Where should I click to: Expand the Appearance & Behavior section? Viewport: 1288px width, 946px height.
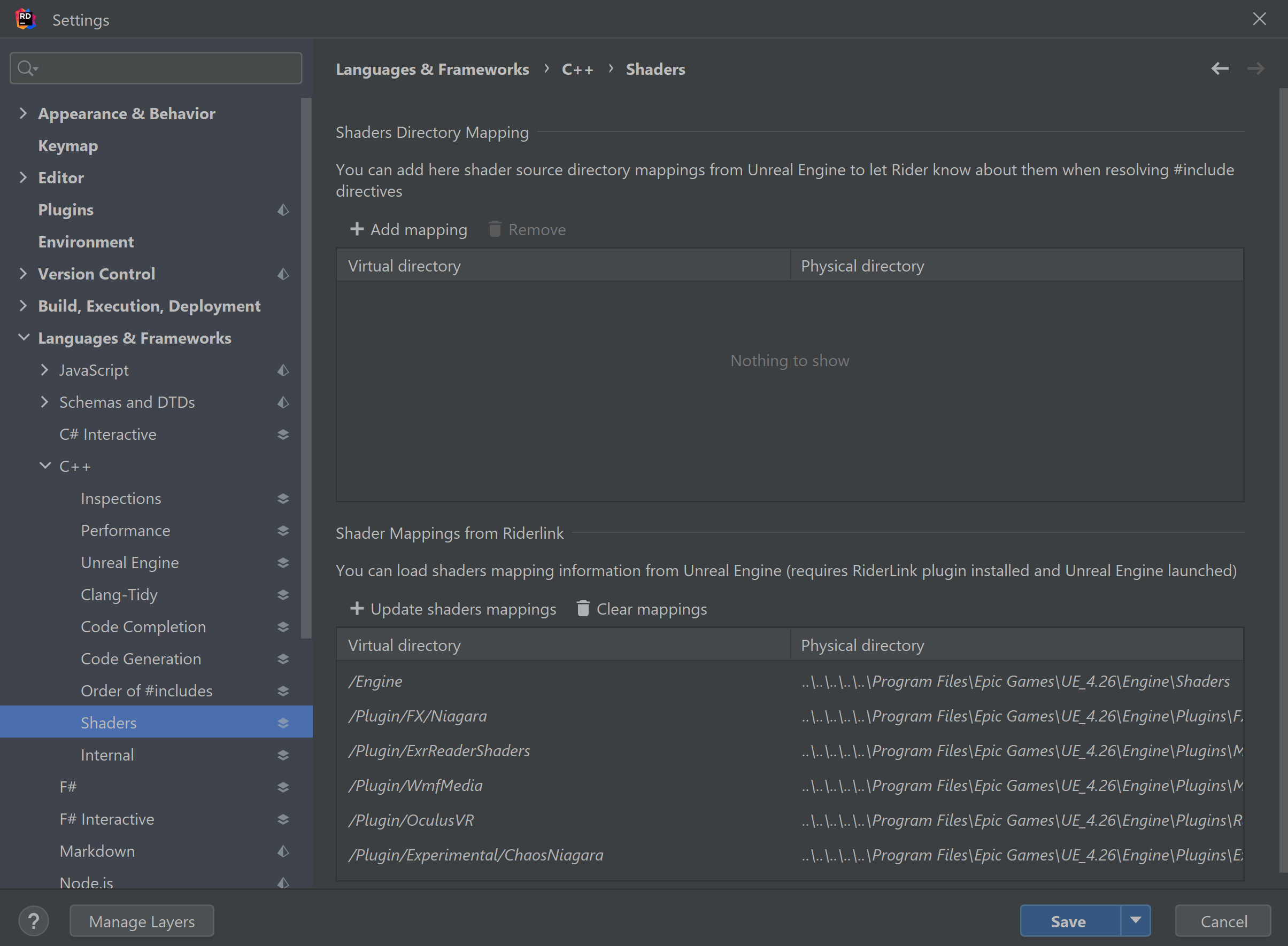pos(23,113)
